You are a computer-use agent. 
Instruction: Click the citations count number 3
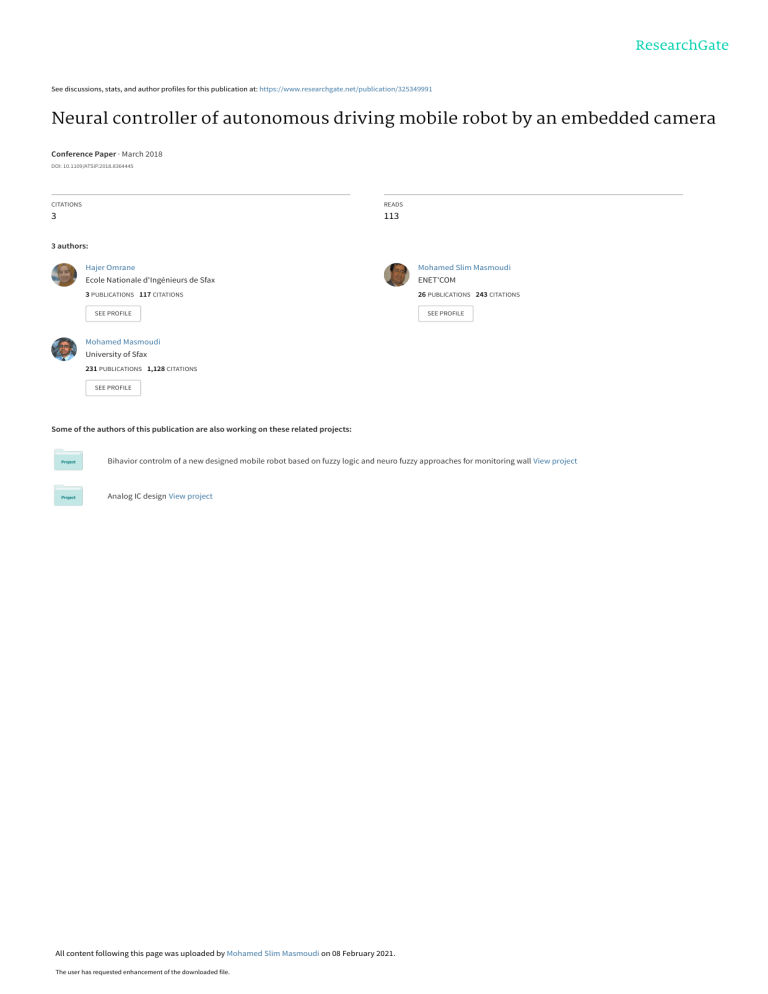(x=54, y=216)
